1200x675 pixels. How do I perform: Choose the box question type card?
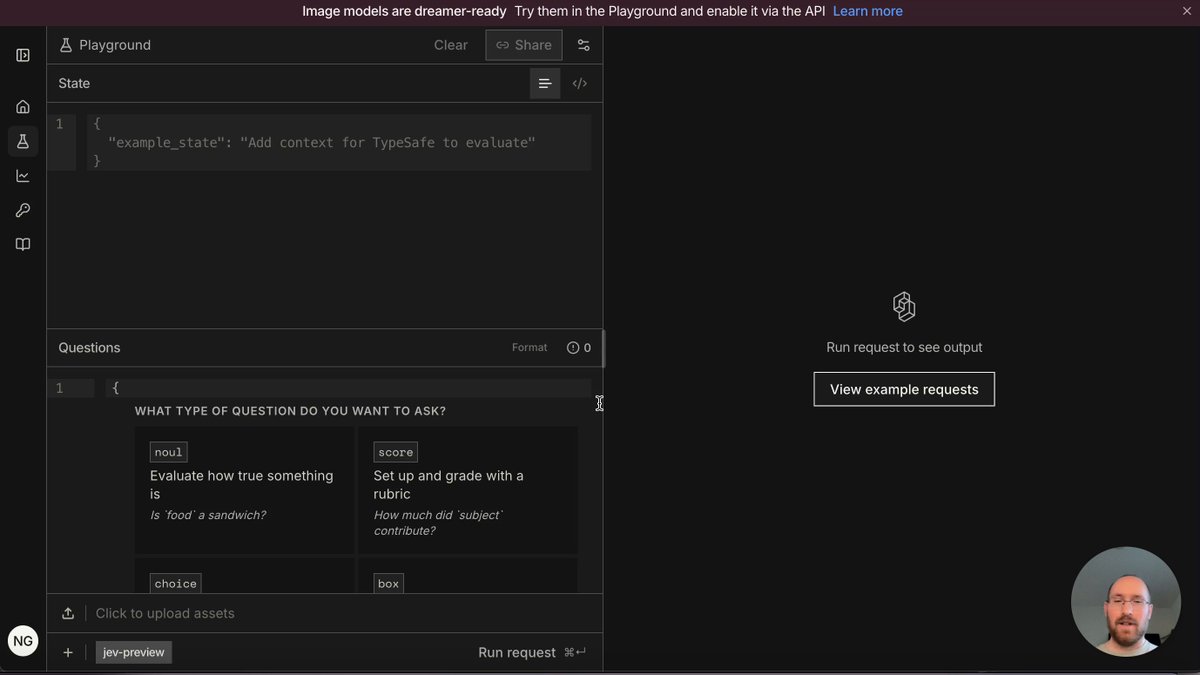tap(468, 576)
